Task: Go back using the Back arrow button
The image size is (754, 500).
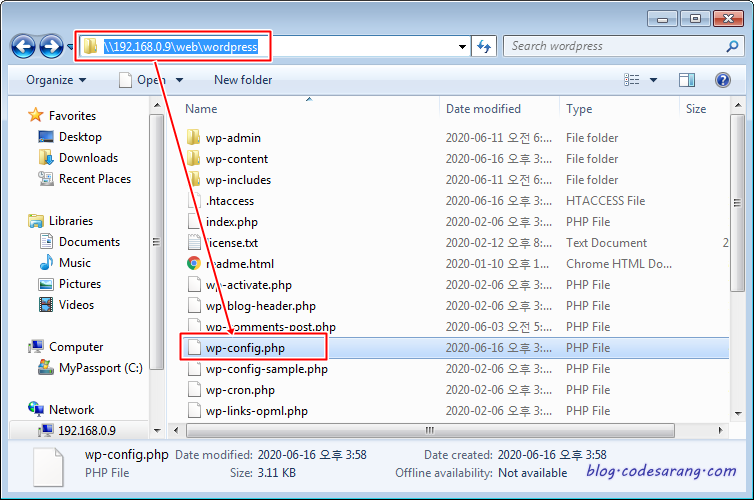Action: point(23,47)
